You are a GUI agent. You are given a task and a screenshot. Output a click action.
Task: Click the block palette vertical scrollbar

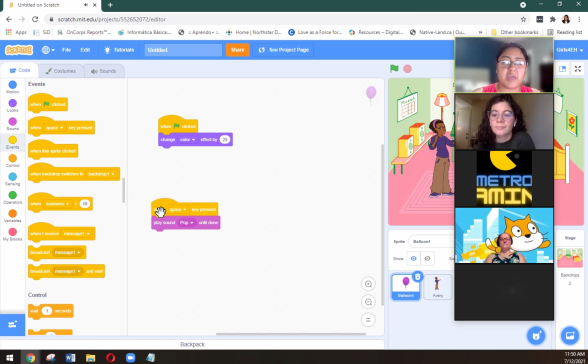124,190
